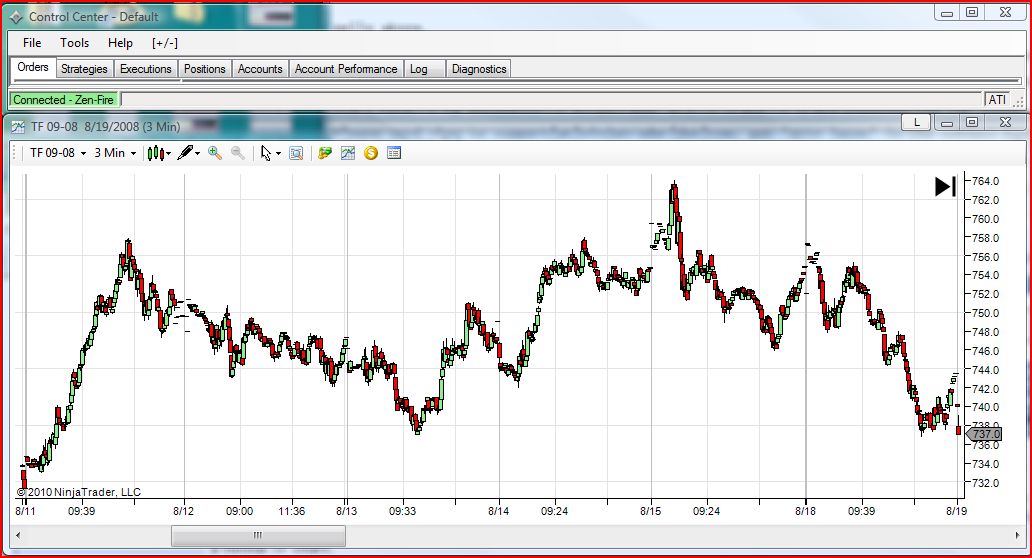Click the gold coin chart trader icon

tap(371, 153)
